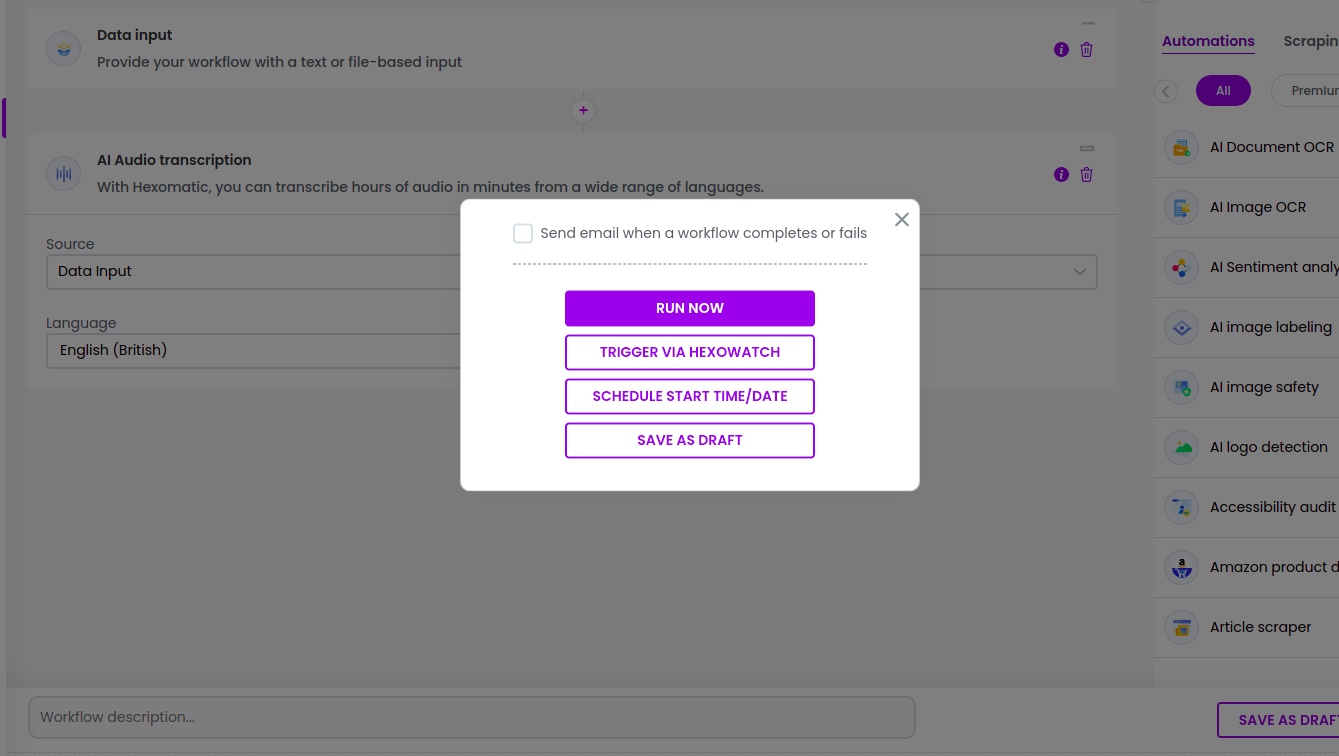Select the AI Document OCR automation icon

(1181, 147)
